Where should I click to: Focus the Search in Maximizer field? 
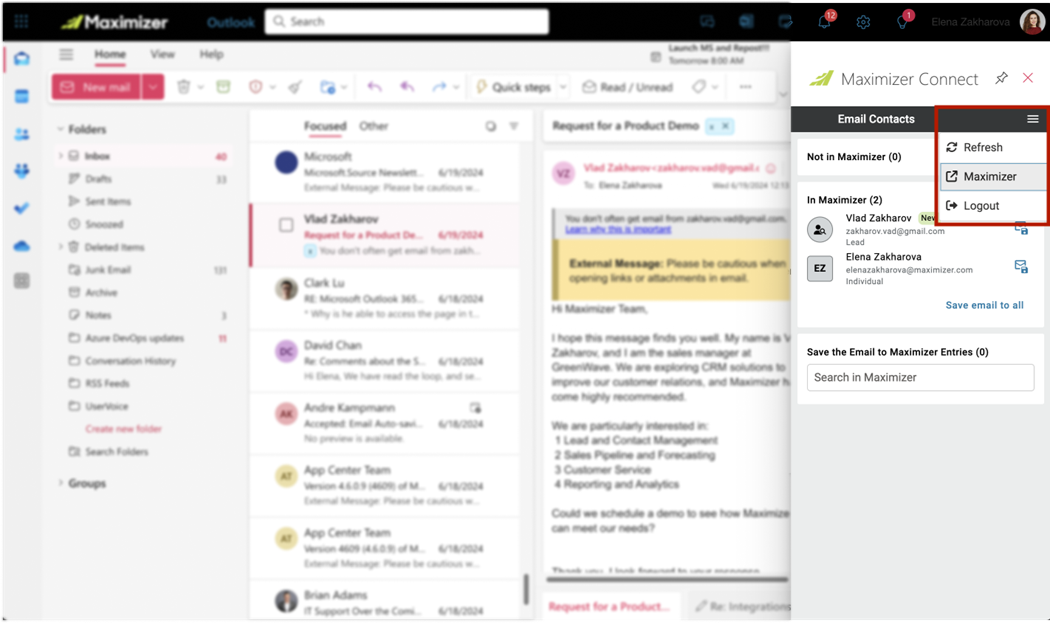(x=920, y=377)
